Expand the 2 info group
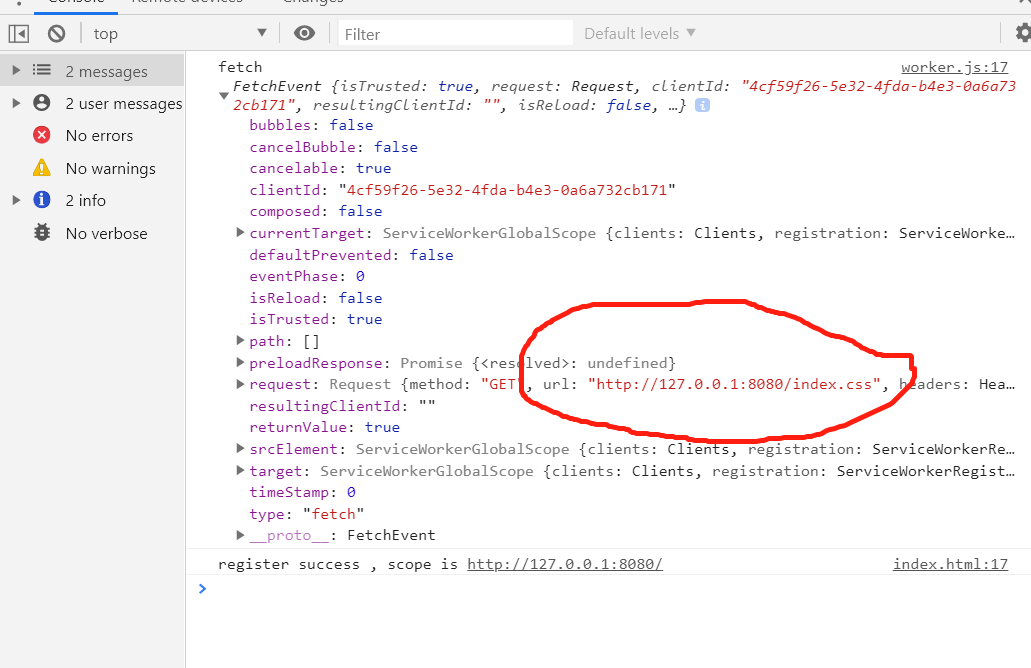 click(17, 200)
